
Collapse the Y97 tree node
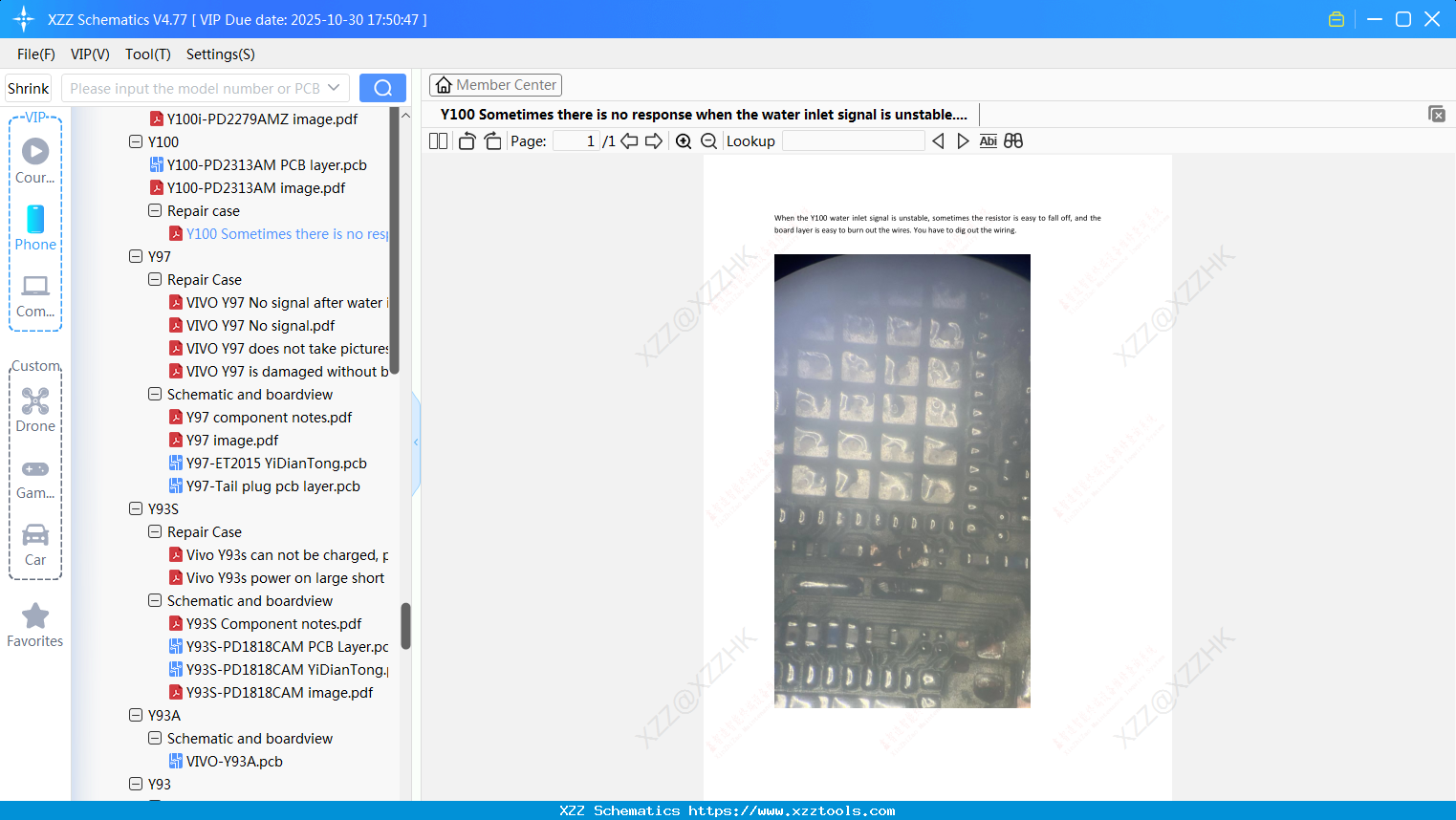[135, 256]
